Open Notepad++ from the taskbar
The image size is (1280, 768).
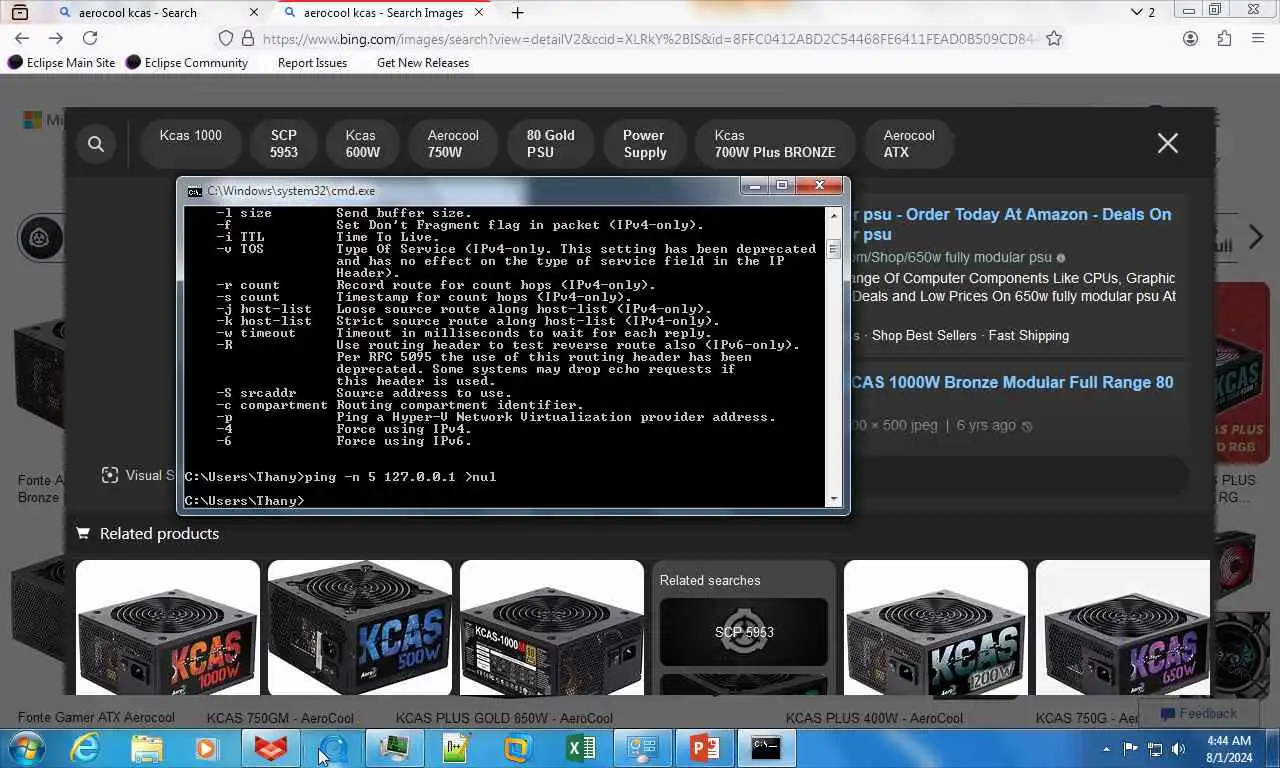tap(456, 748)
